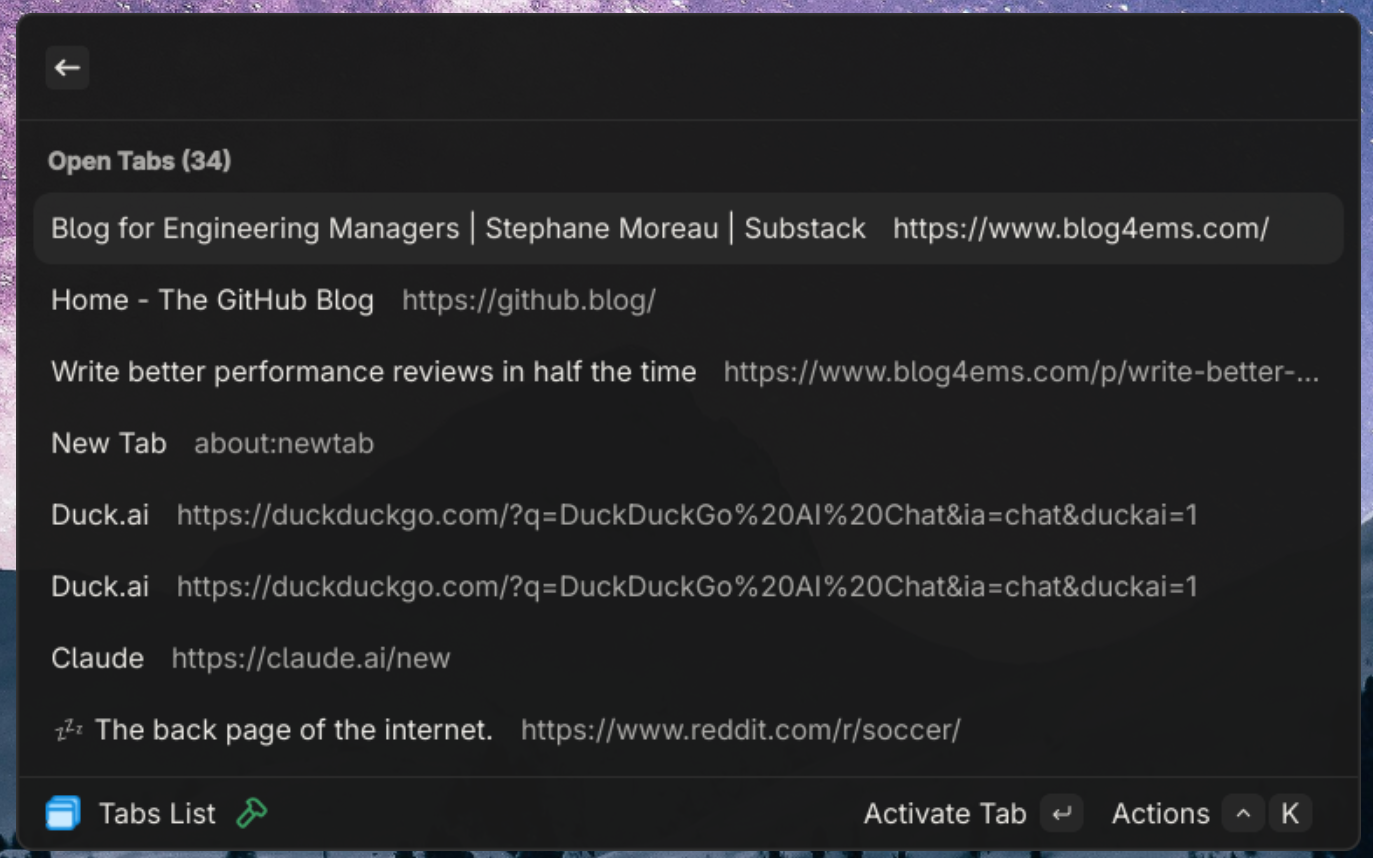Select Home - The GitHub Blog row
Viewport: 1373px width, 858px height.
[688, 300]
